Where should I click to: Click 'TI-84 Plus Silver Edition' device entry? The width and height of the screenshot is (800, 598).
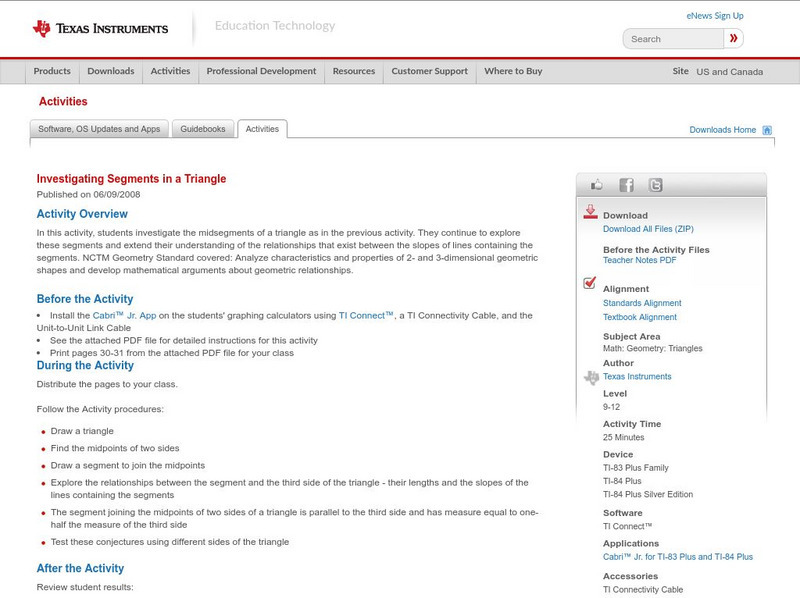pyautogui.click(x=648, y=494)
